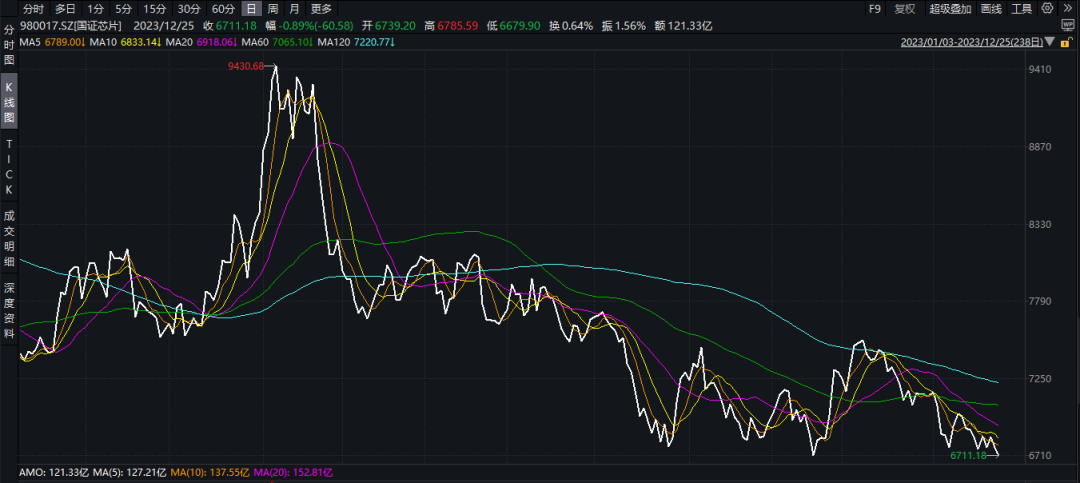Viewport: 1080px width, 483px height.
Task: Click the MA120 7220.77 indicator label
Action: click(x=357, y=42)
